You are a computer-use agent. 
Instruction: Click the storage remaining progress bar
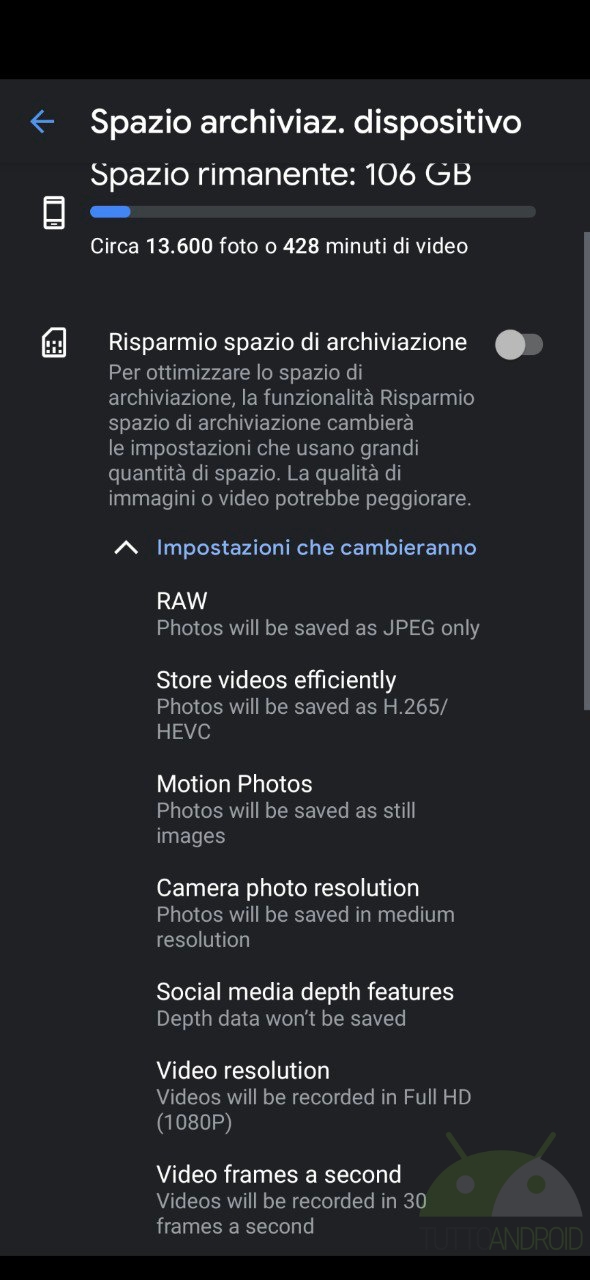pyautogui.click(x=312, y=212)
